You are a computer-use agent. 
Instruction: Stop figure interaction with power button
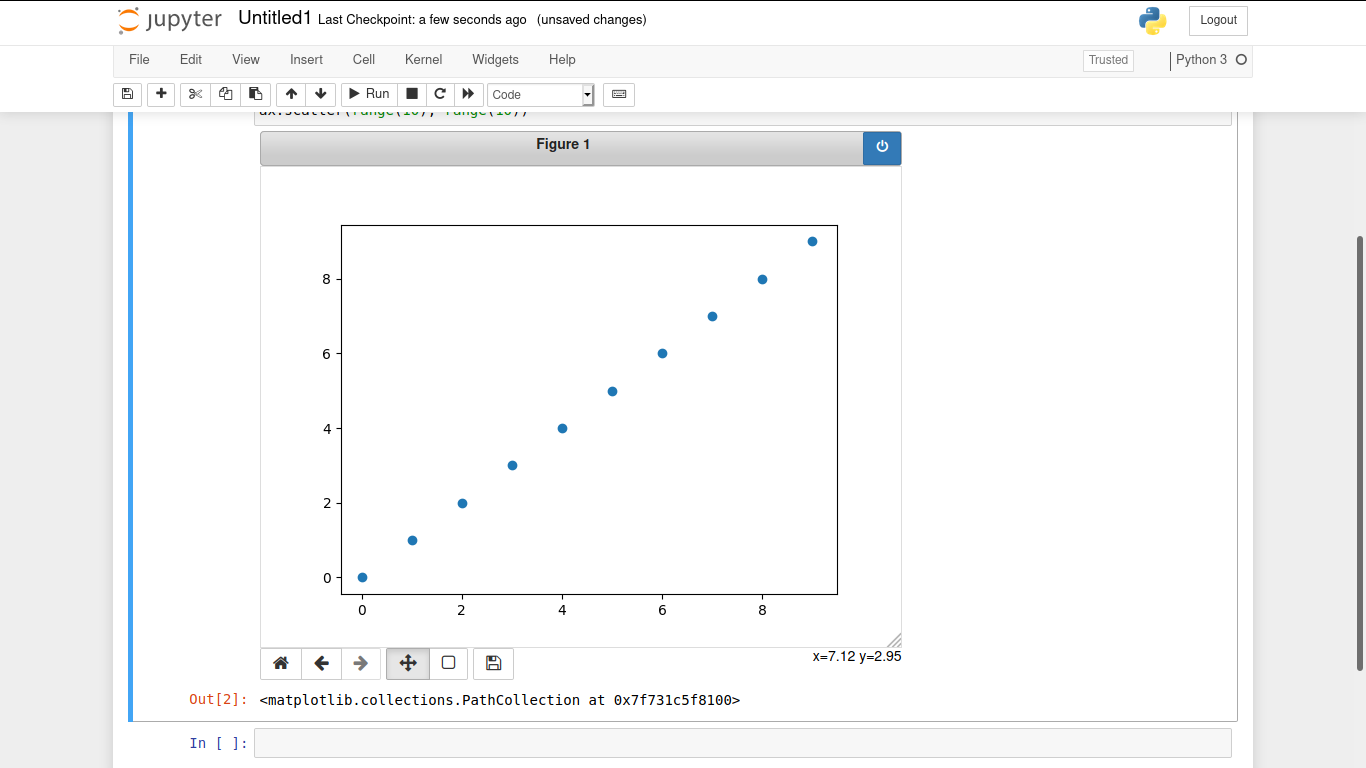pyautogui.click(x=882, y=148)
